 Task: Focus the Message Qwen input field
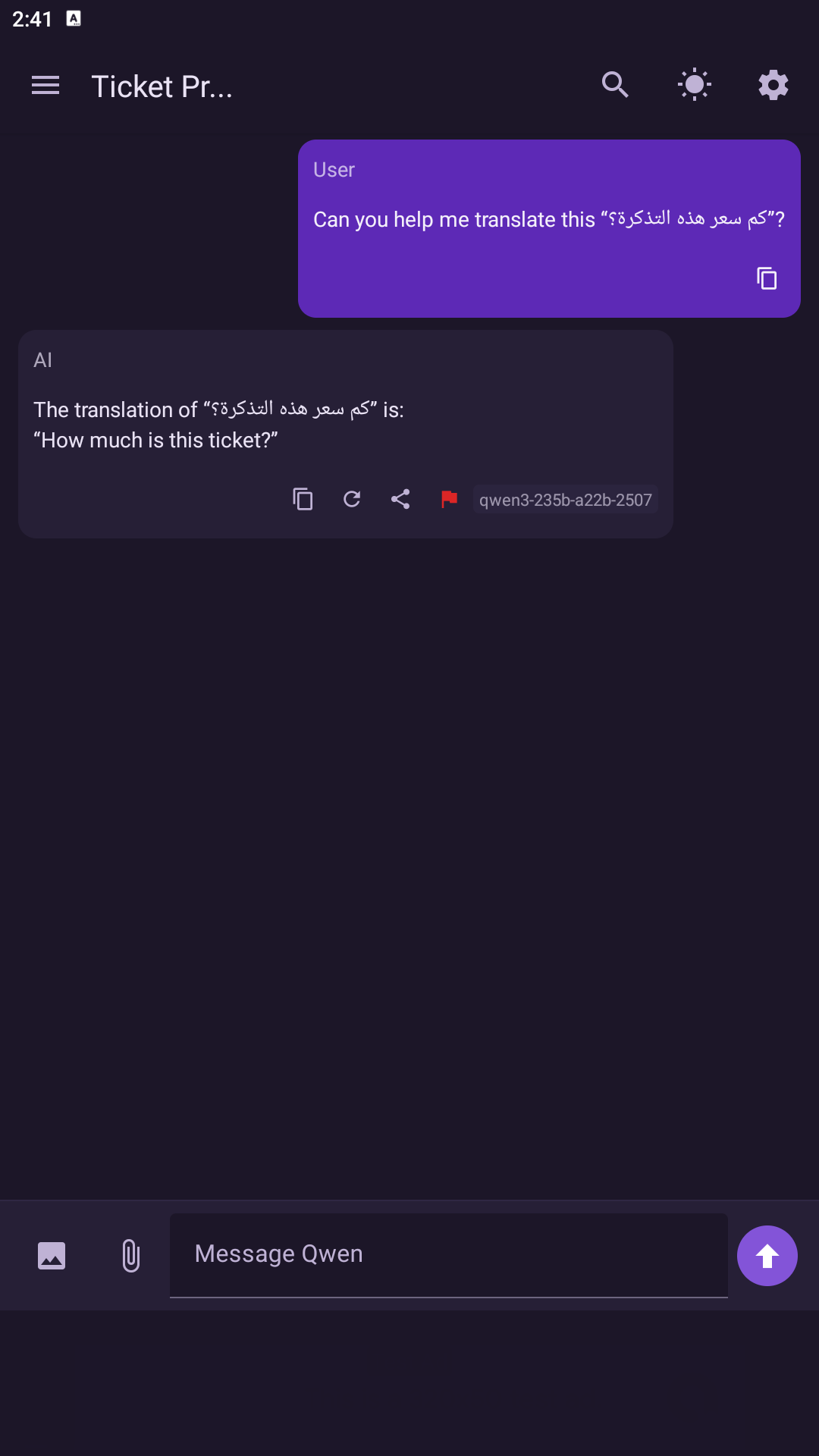tap(448, 1254)
